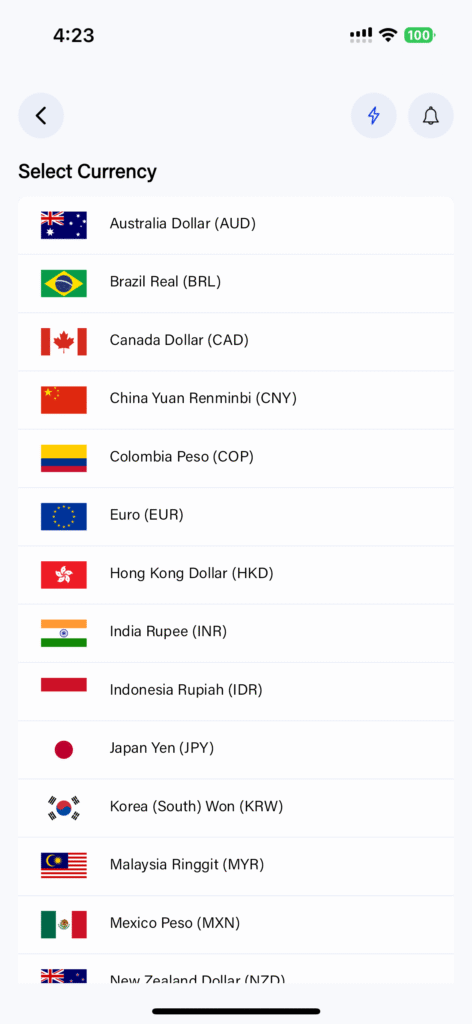Open the lightning bolt quick actions
The image size is (472, 1024).
coord(373,116)
